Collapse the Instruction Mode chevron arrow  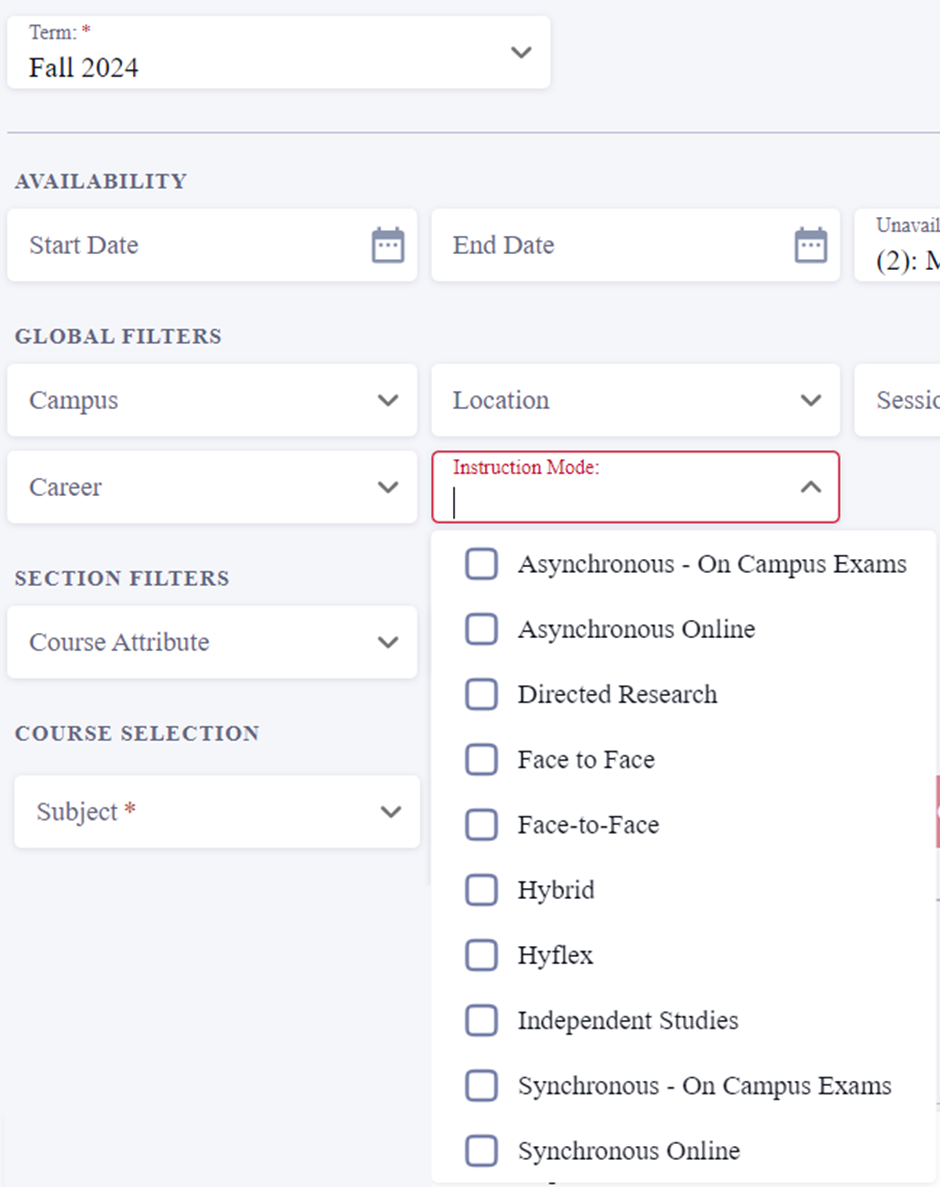[811, 487]
